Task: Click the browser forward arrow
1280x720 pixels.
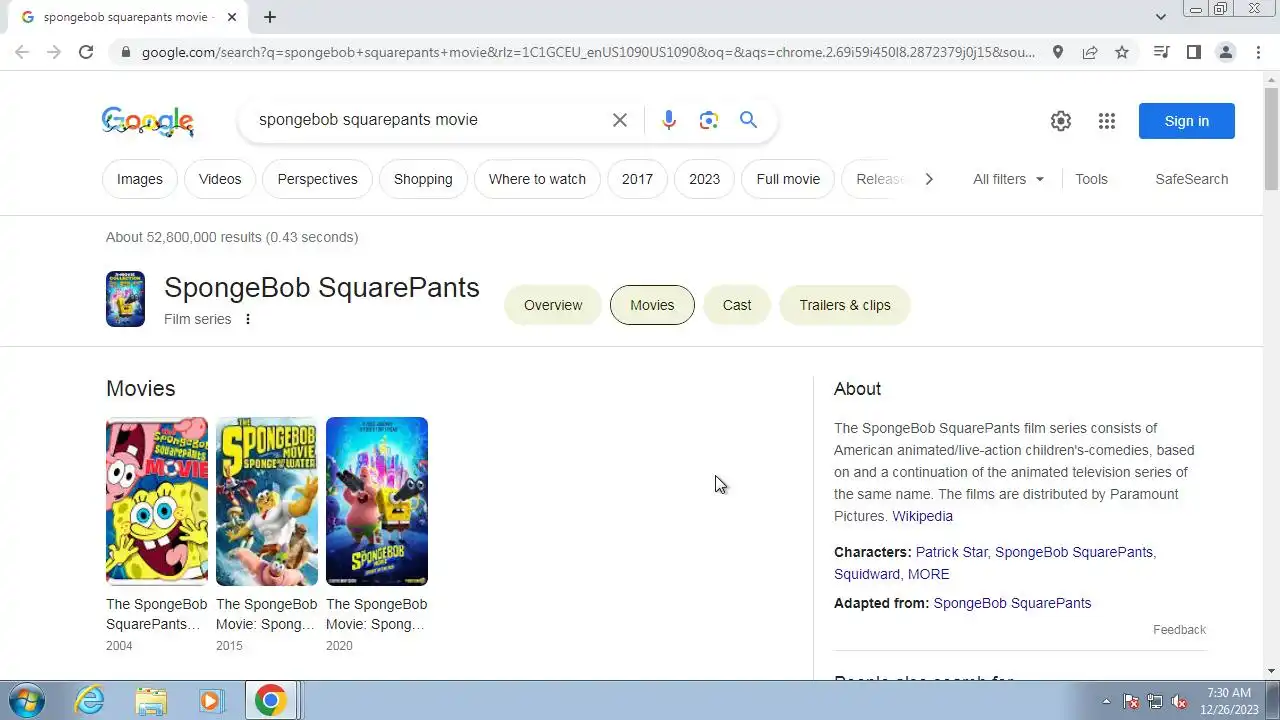Action: point(54,52)
